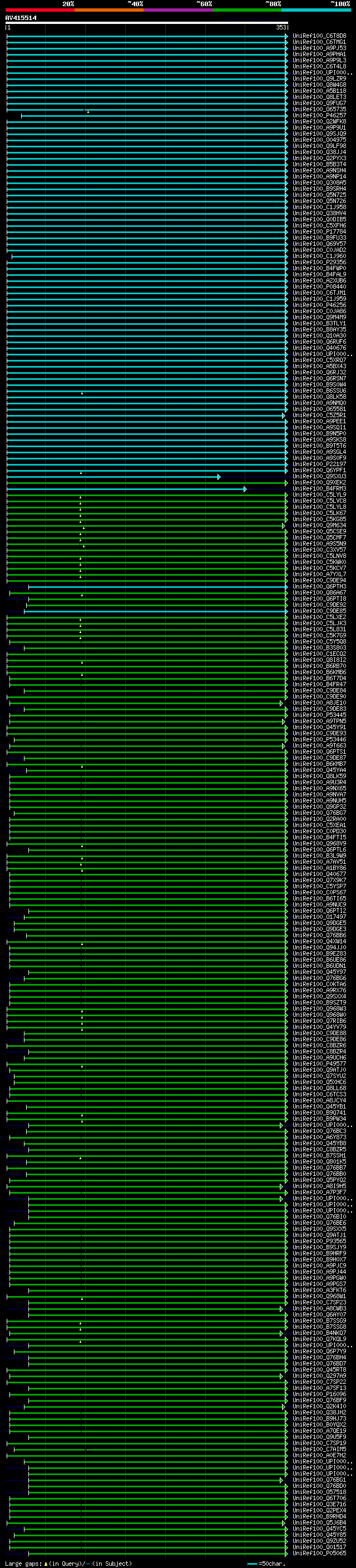Open hit UniRef100_P46257
This screenshot has width=356, height=1568.
tap(319, 116)
